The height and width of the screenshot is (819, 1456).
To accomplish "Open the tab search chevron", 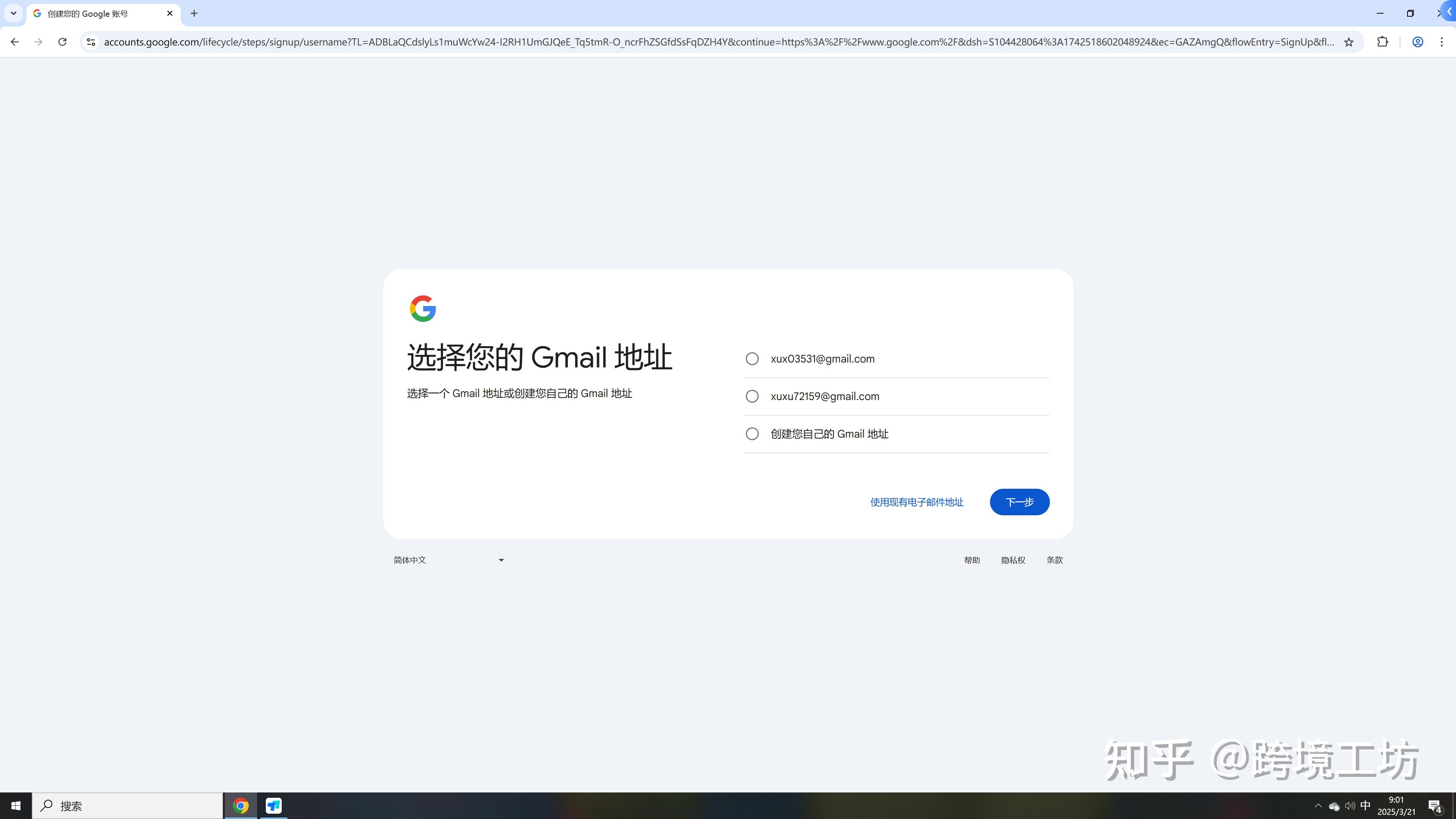I will 13,13.
